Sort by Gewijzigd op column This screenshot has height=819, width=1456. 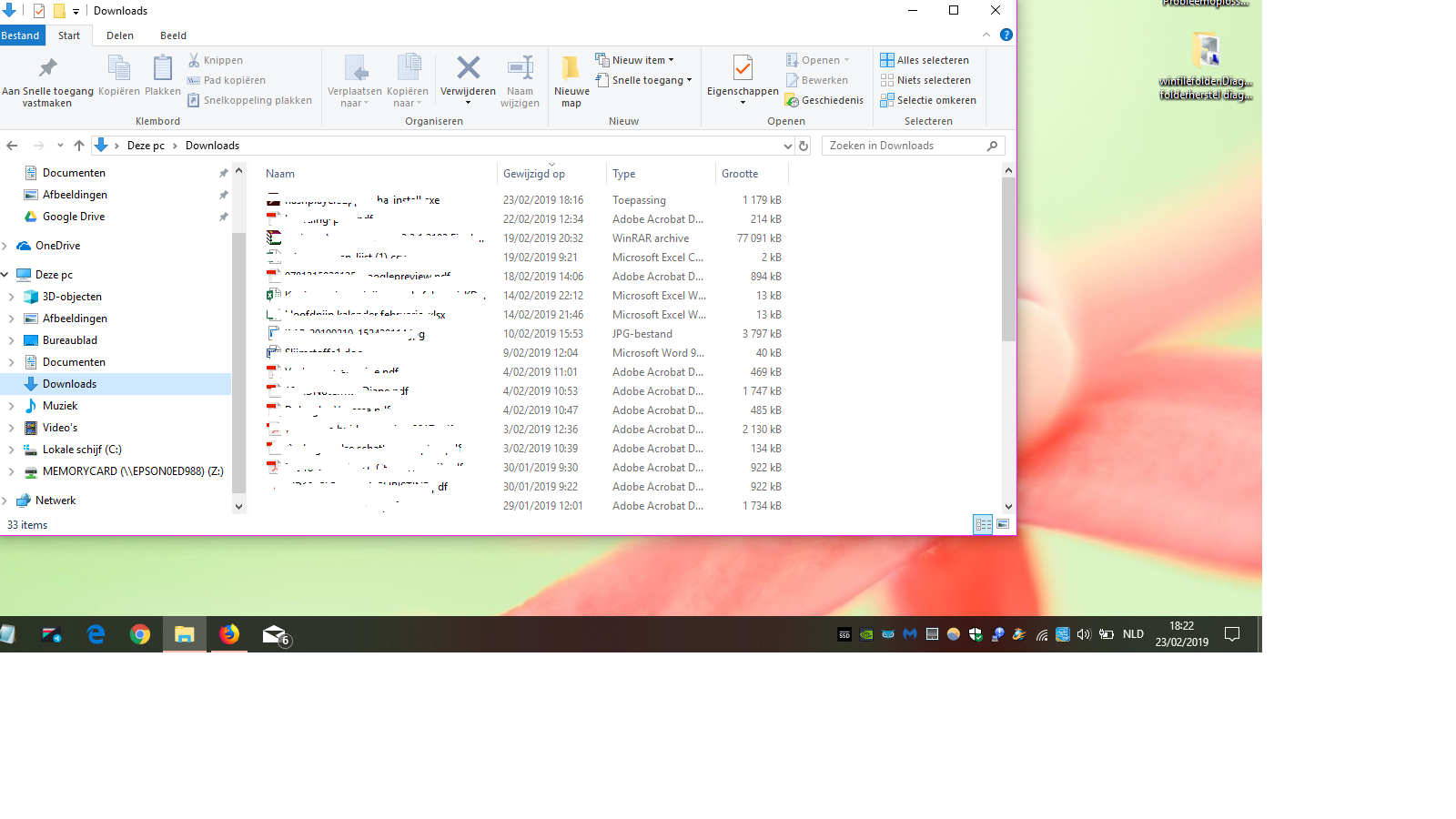551,174
